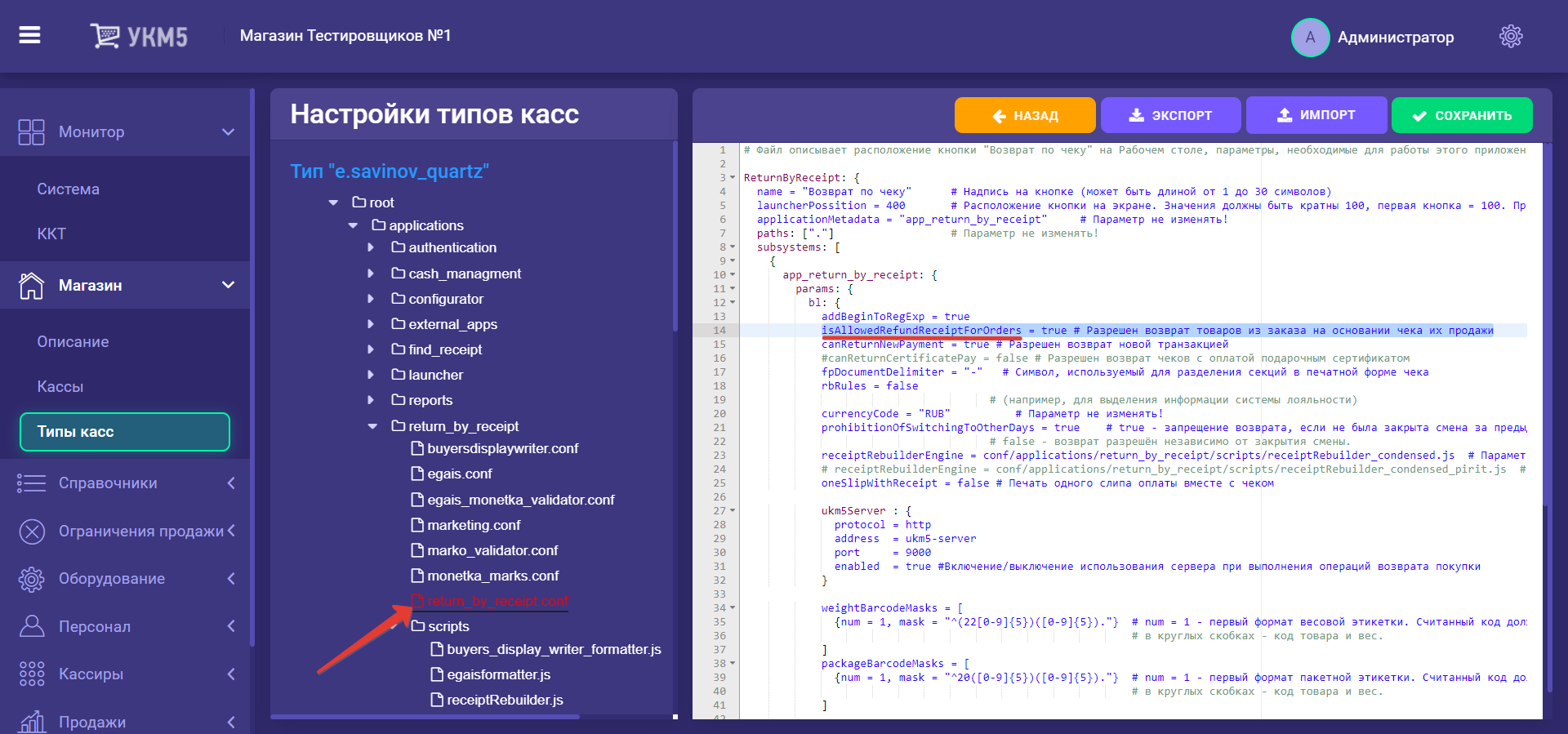Click the НАЗАД button
Viewport: 1568px width, 734px height.
(1025, 115)
